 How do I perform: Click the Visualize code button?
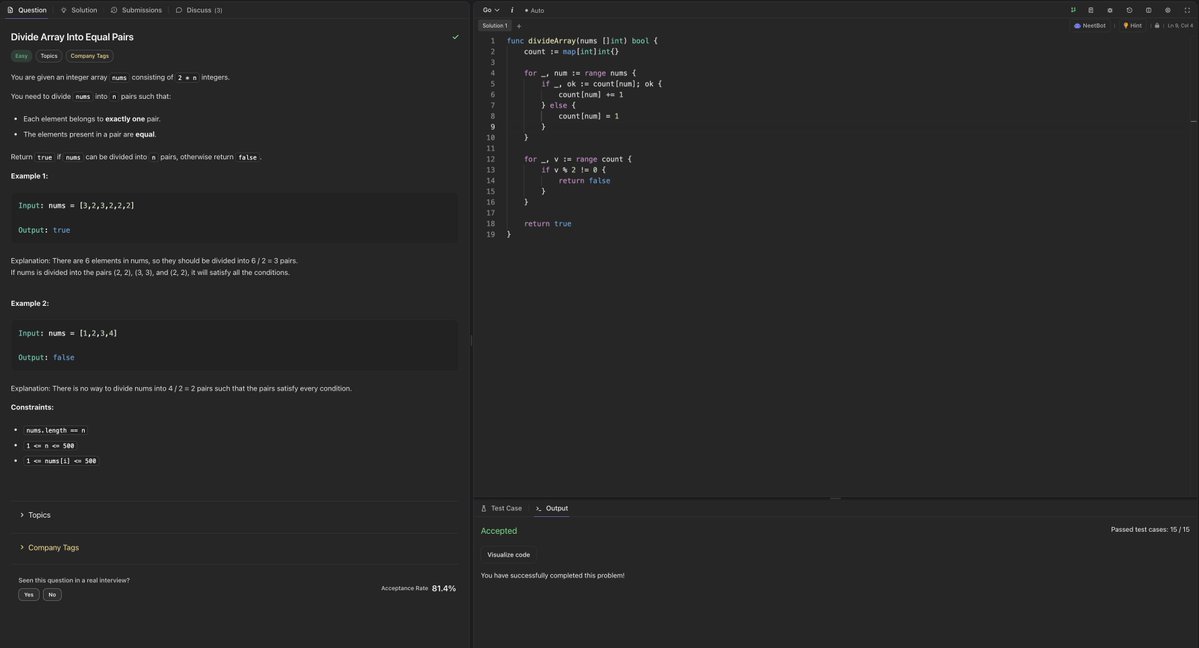(x=509, y=555)
